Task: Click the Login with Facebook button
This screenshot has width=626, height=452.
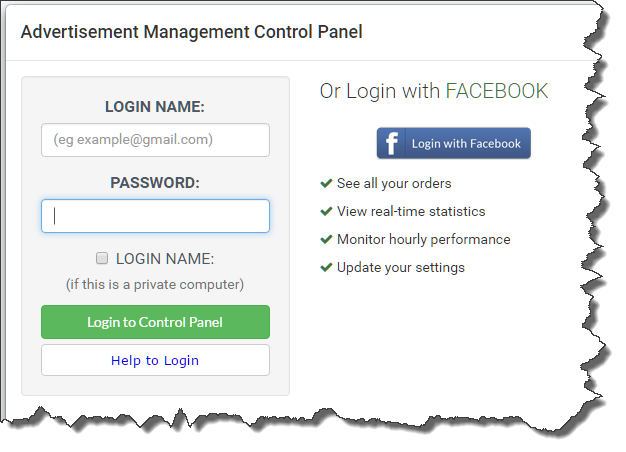Action: pos(454,143)
